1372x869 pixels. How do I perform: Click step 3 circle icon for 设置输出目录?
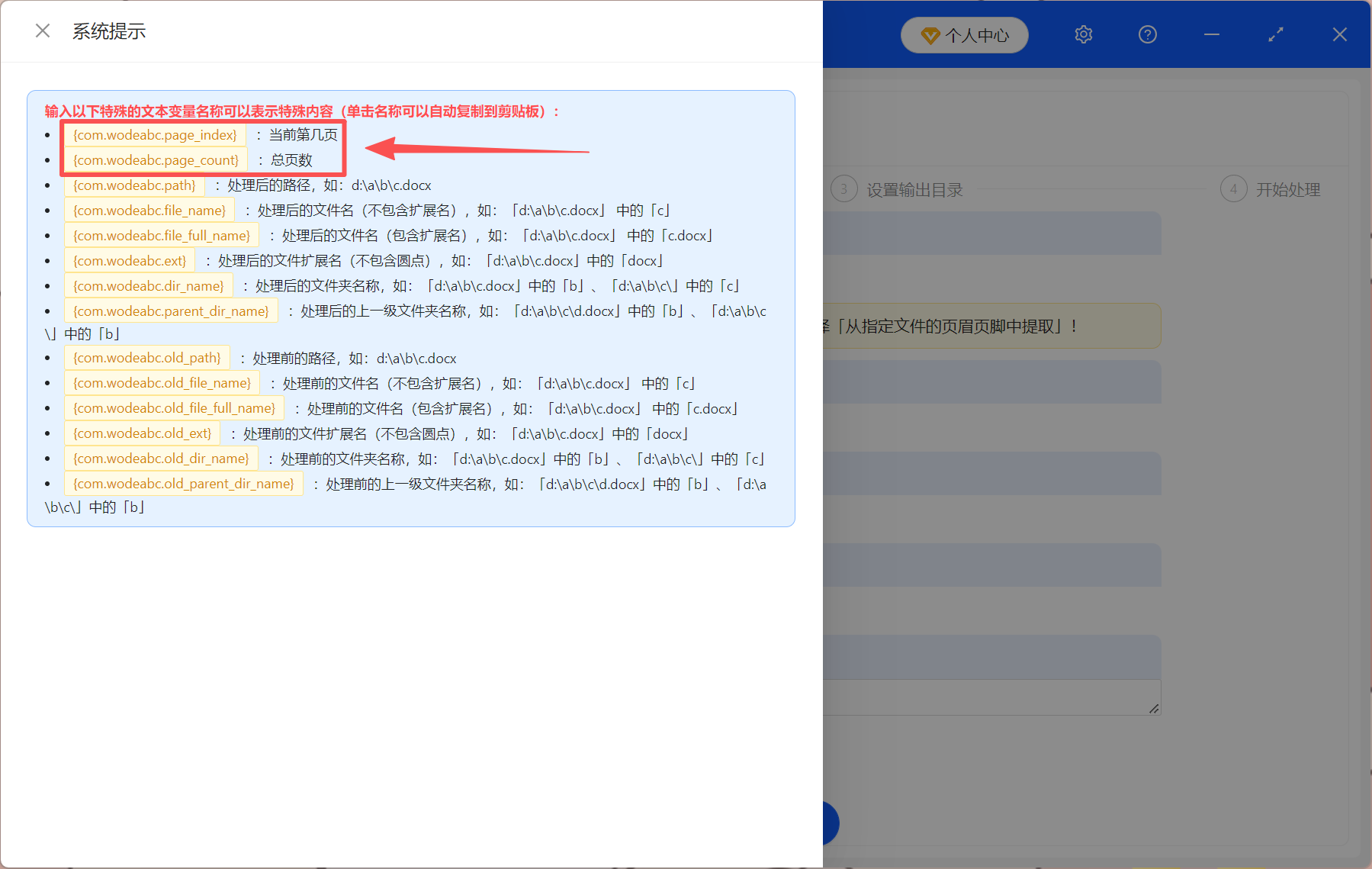pos(843,188)
